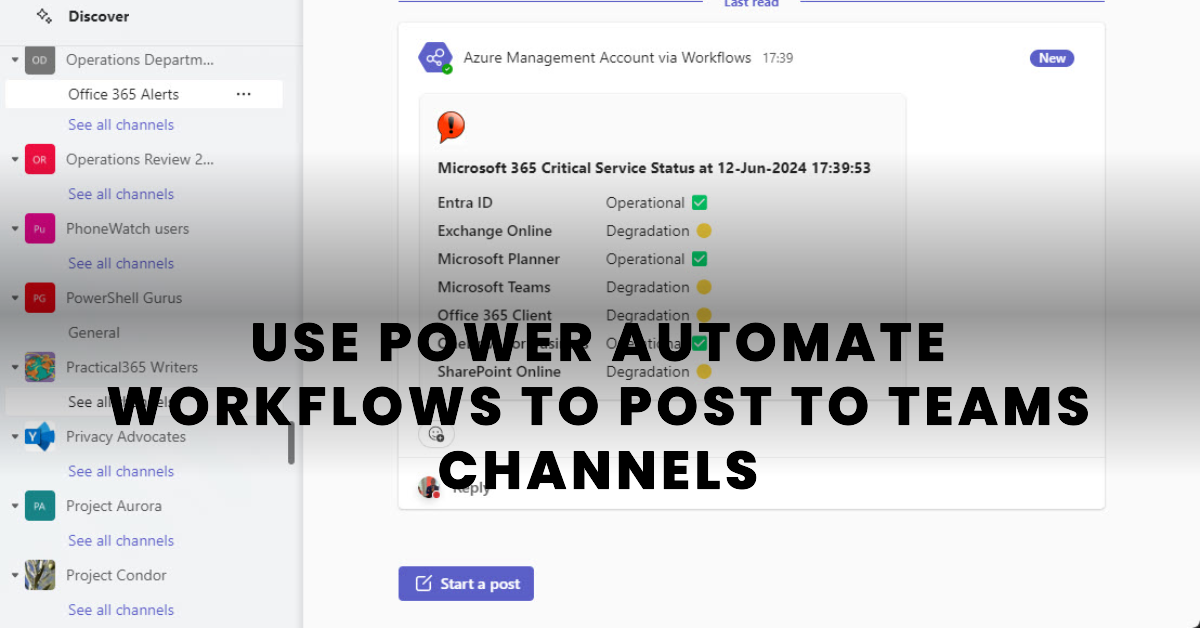
Task: See all channels under Project Aurora
Action: 121,540
